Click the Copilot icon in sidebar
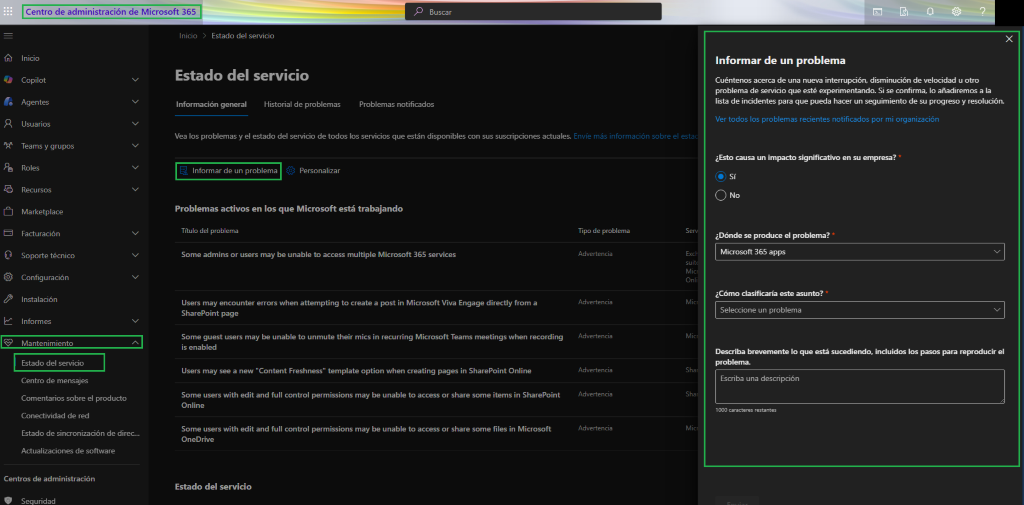The height and width of the screenshot is (505, 1024). tap(8, 80)
